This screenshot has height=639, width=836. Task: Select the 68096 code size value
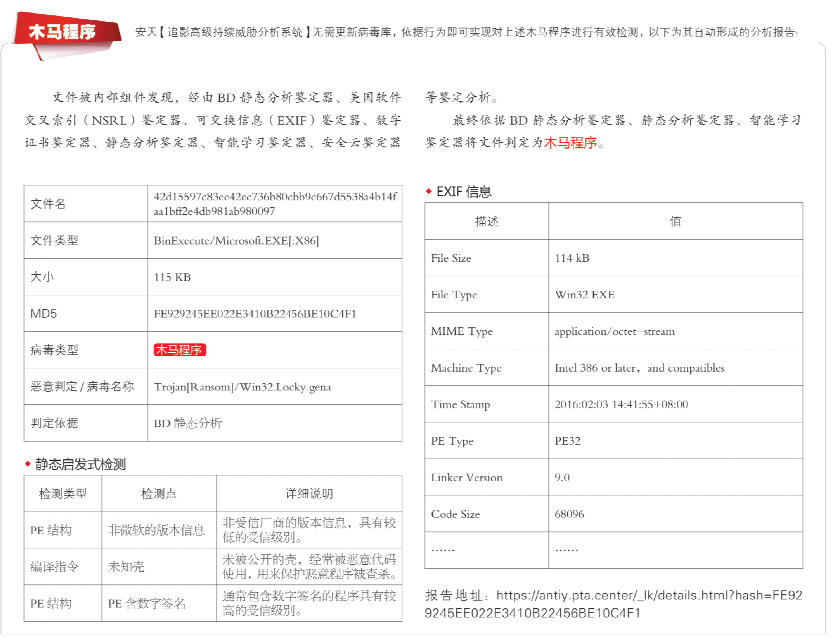click(569, 514)
